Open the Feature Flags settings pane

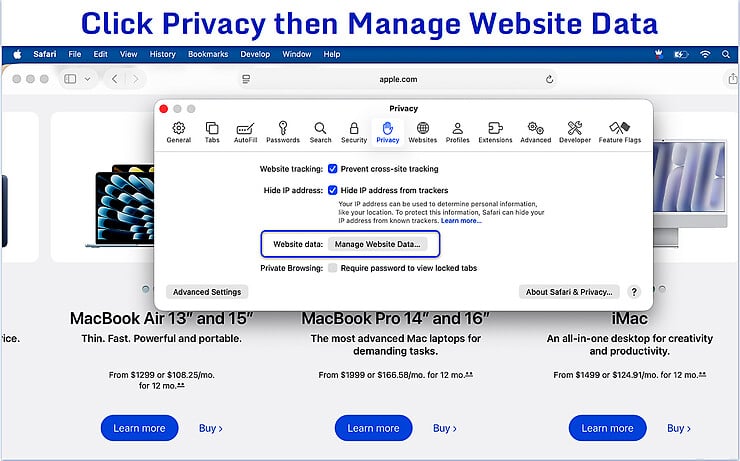pyautogui.click(x=620, y=133)
